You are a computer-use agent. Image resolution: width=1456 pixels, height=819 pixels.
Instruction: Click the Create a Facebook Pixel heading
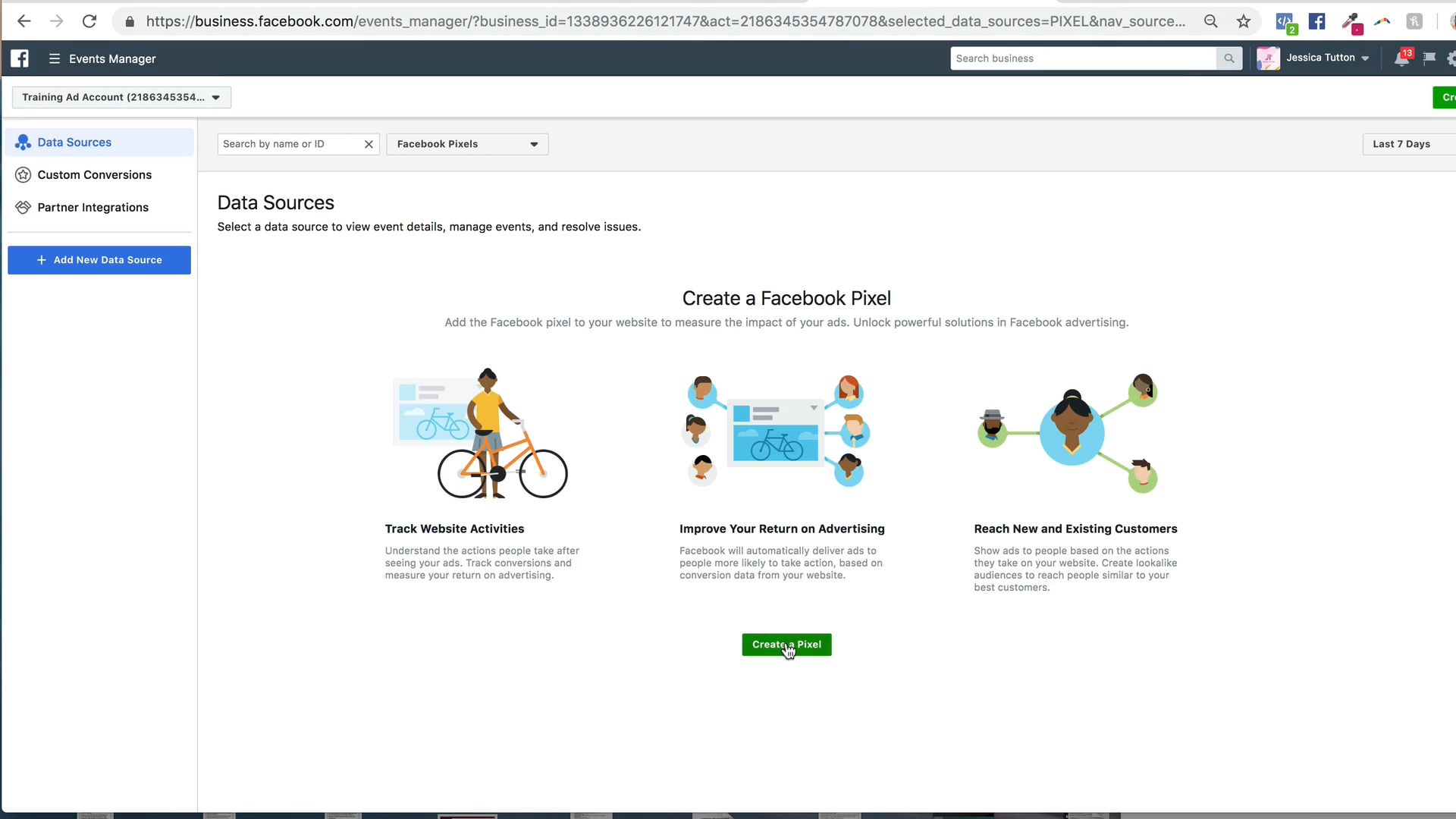pyautogui.click(x=786, y=298)
